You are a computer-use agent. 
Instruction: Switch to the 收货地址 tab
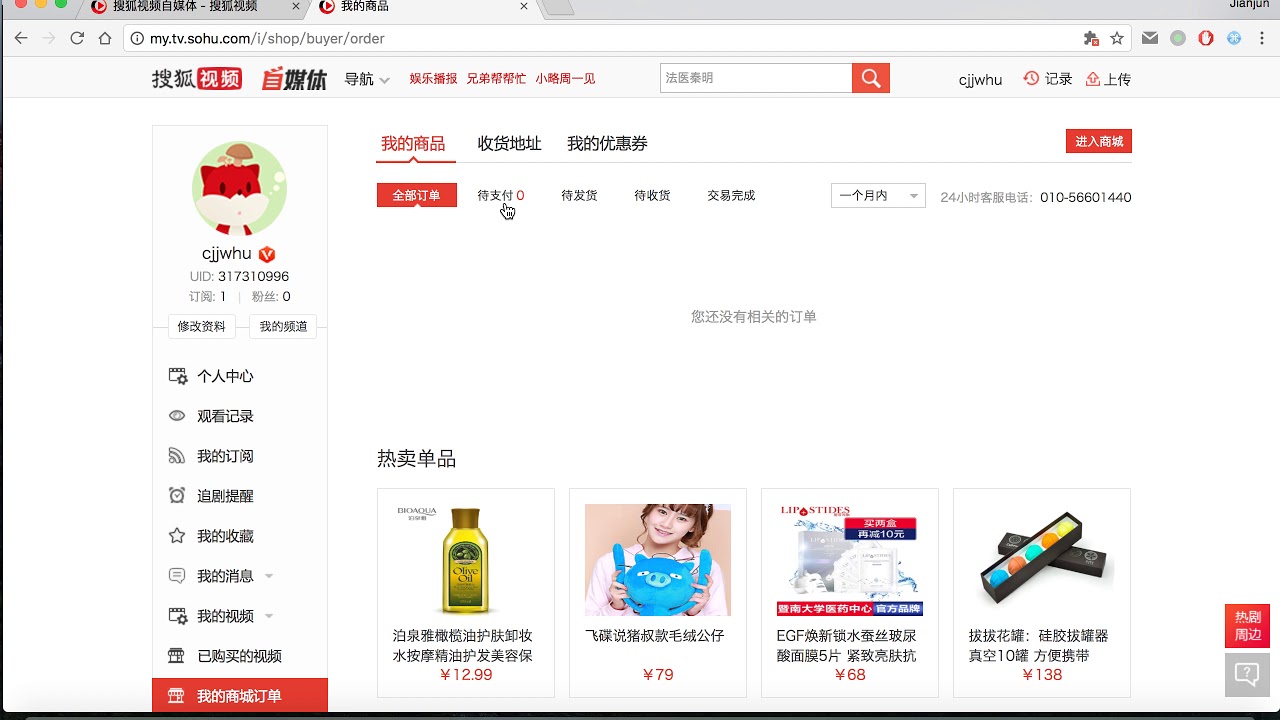point(509,143)
